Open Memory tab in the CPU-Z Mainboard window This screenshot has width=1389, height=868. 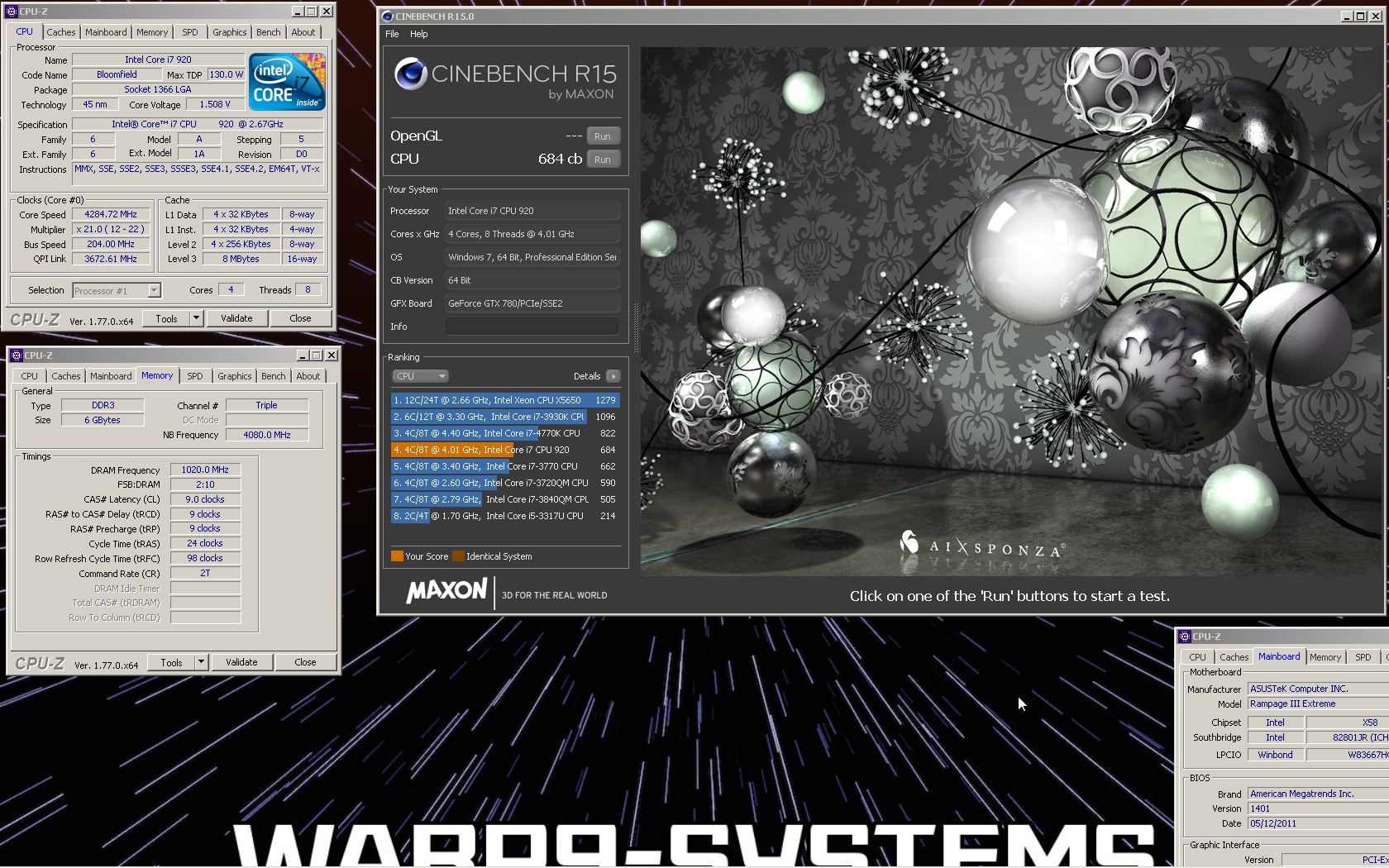(1325, 657)
